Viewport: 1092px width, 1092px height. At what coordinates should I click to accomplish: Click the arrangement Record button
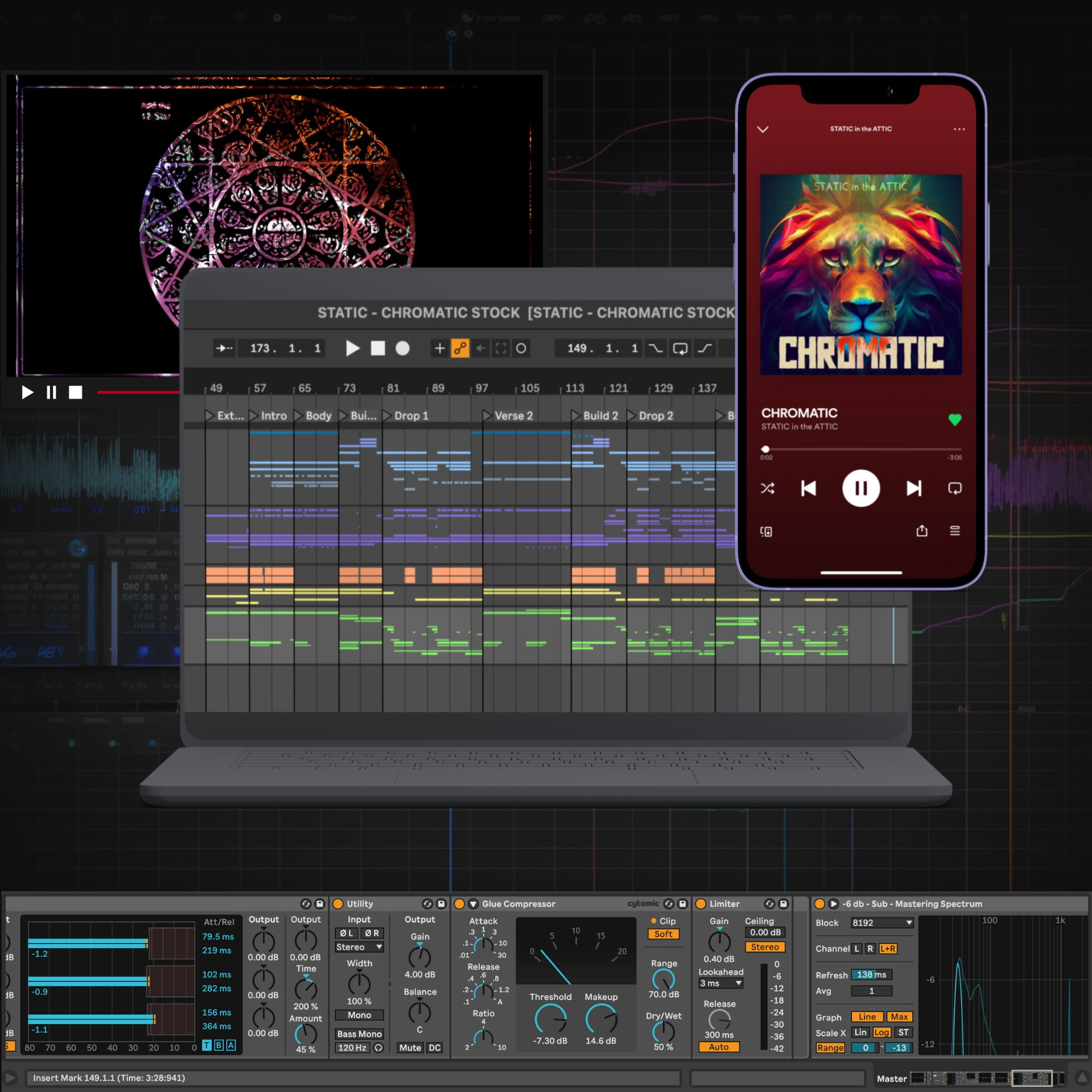coord(402,348)
